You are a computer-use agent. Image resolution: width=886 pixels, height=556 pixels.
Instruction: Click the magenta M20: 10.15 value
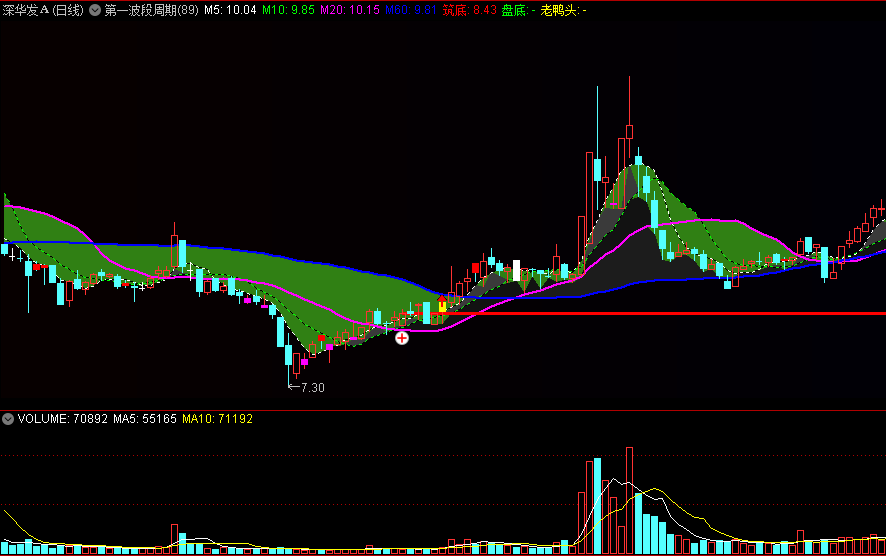click(x=350, y=10)
